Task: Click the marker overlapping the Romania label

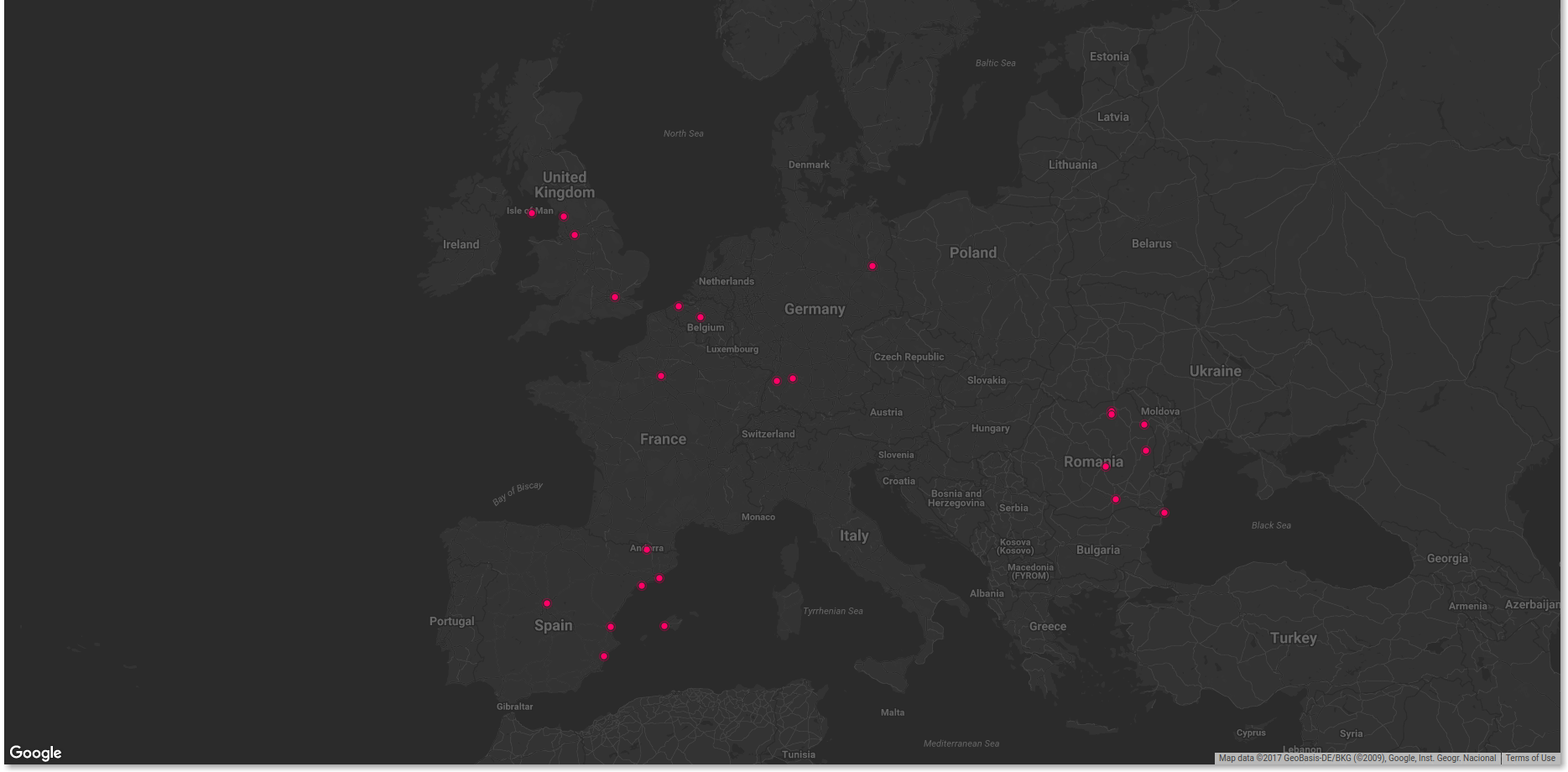Action: tap(1106, 467)
